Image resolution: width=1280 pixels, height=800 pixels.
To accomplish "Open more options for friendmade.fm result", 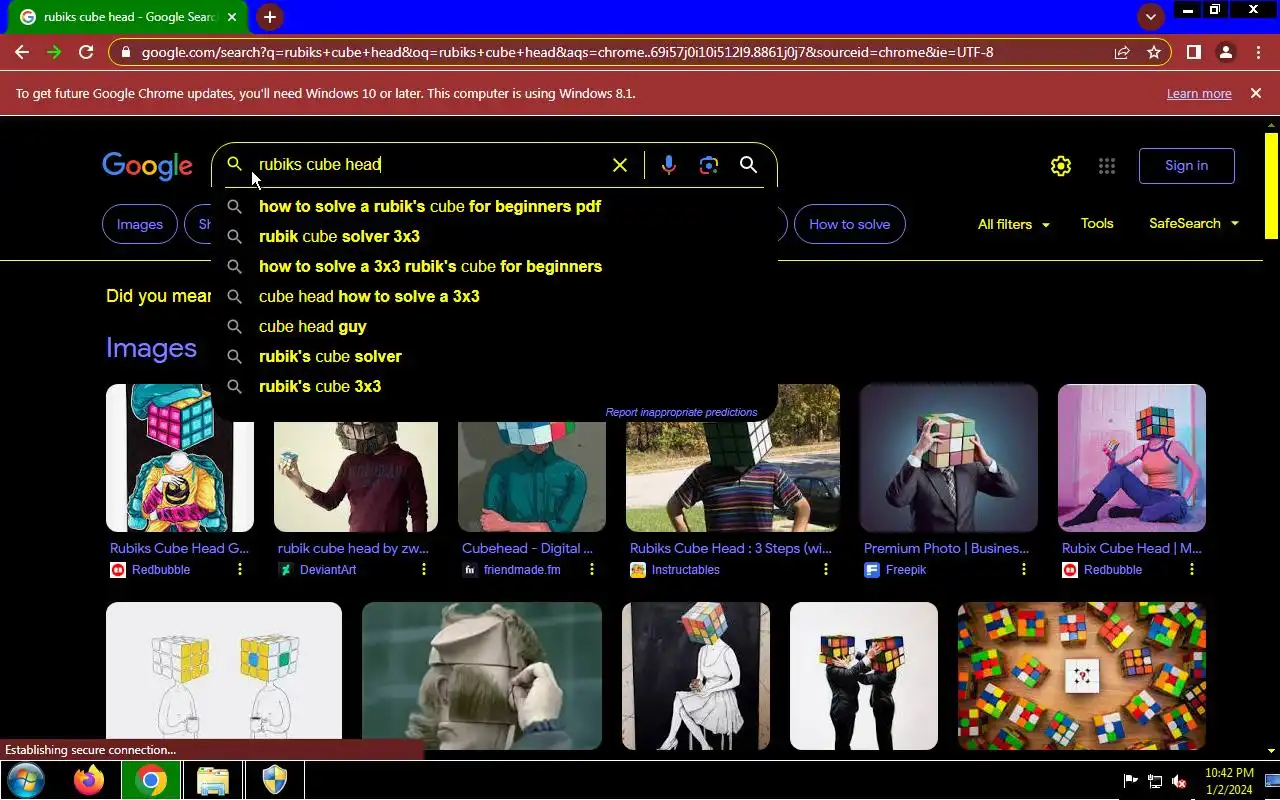I will coord(592,570).
